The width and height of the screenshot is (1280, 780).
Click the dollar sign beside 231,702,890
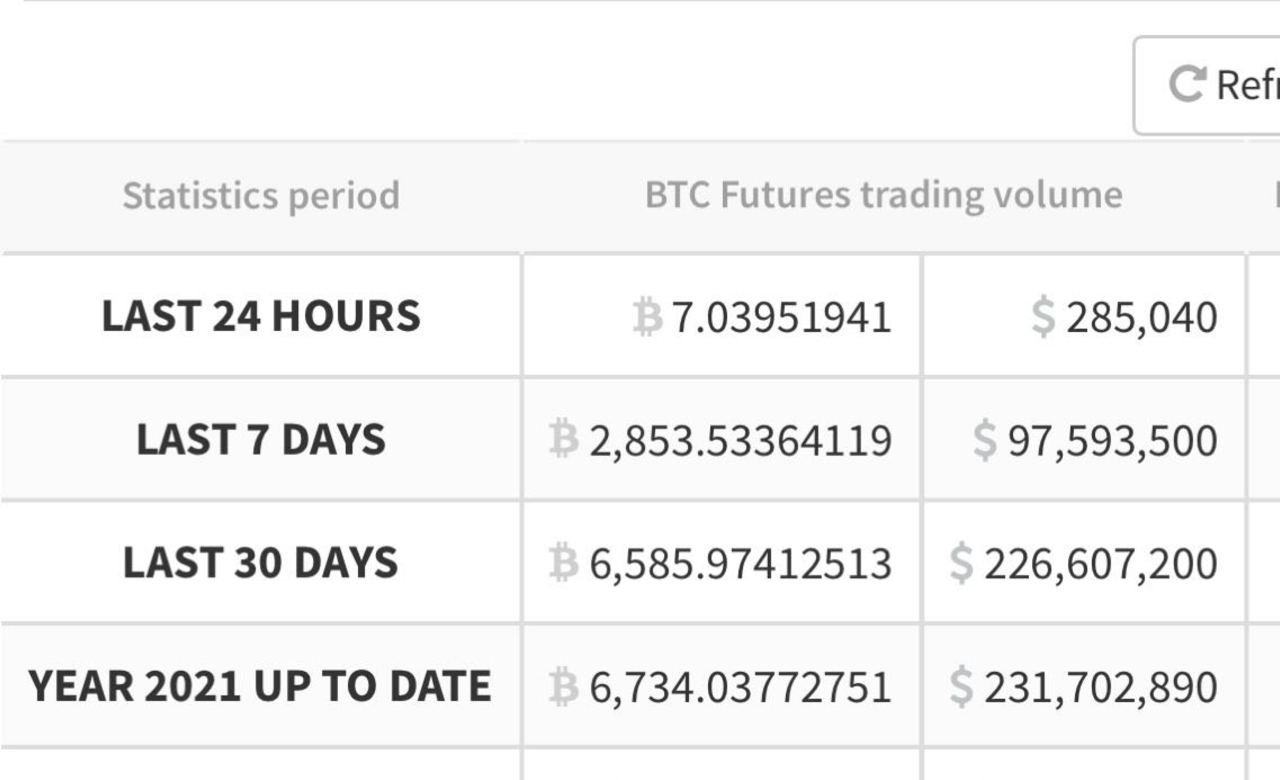pos(961,687)
